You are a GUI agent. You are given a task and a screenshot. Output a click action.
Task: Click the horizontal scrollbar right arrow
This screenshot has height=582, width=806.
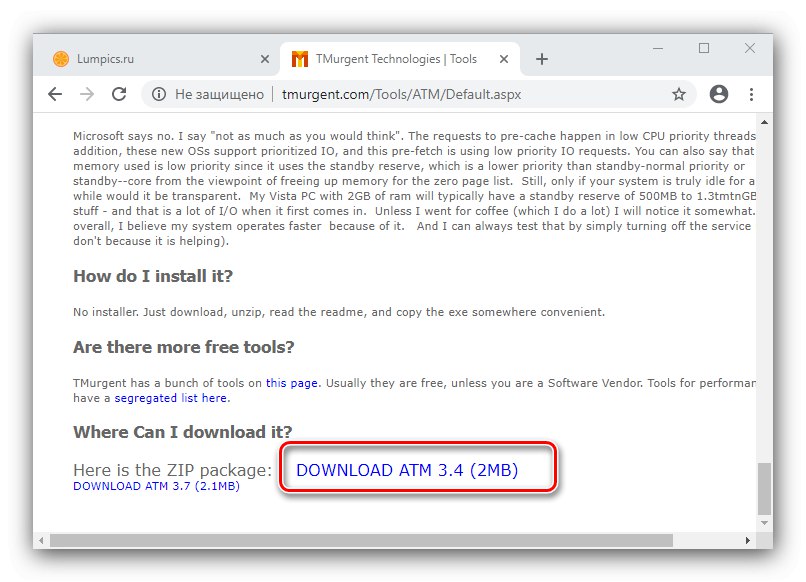(x=748, y=540)
